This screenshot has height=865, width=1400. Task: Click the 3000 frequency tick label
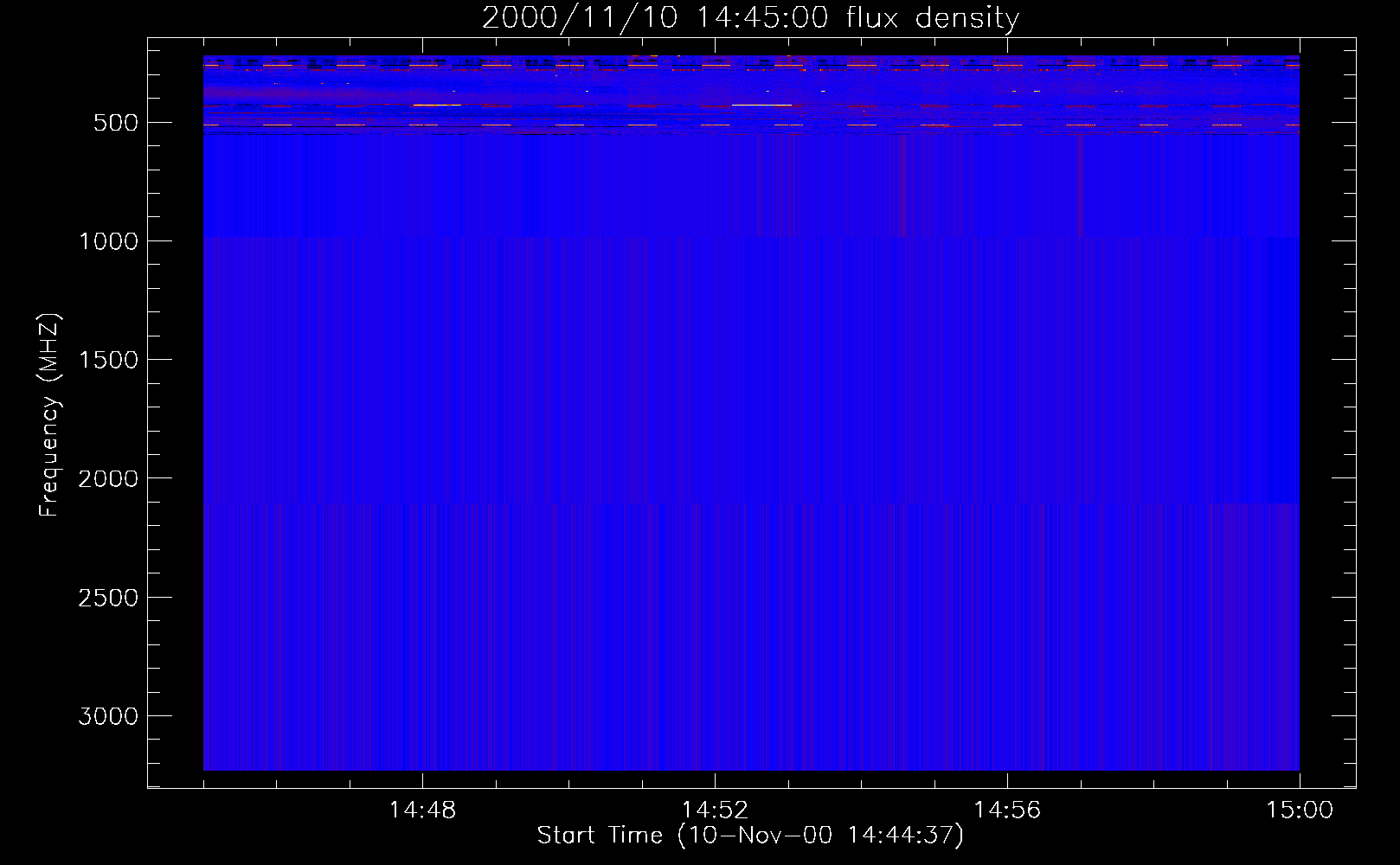[108, 716]
